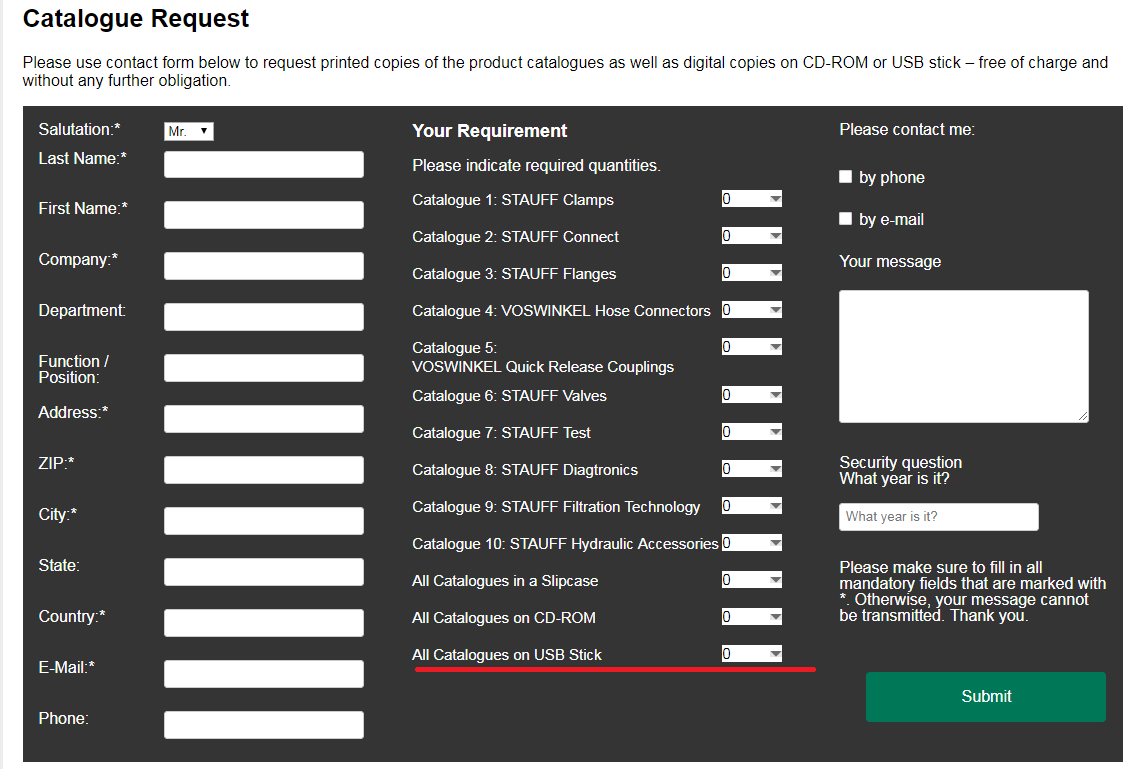The image size is (1142, 769).
Task: Submit the catalogue request form
Action: [985, 697]
